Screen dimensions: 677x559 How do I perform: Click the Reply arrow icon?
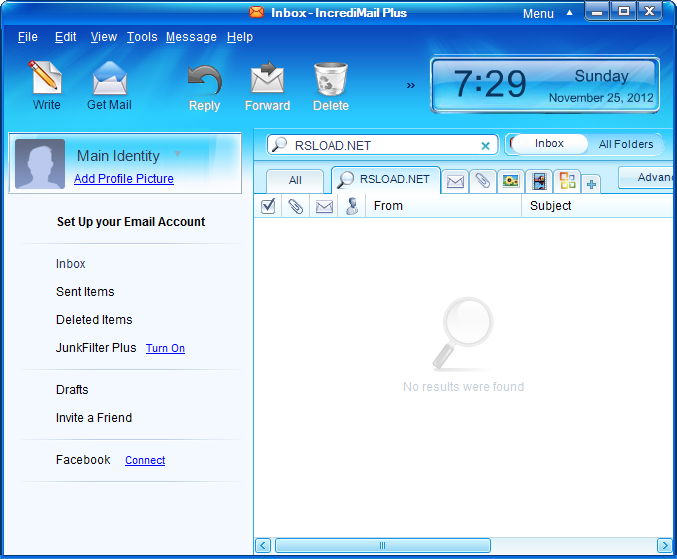205,80
